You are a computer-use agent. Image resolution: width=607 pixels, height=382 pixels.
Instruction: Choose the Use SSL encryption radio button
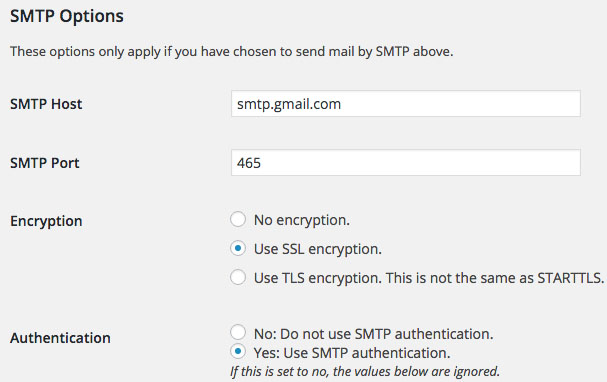(238, 248)
